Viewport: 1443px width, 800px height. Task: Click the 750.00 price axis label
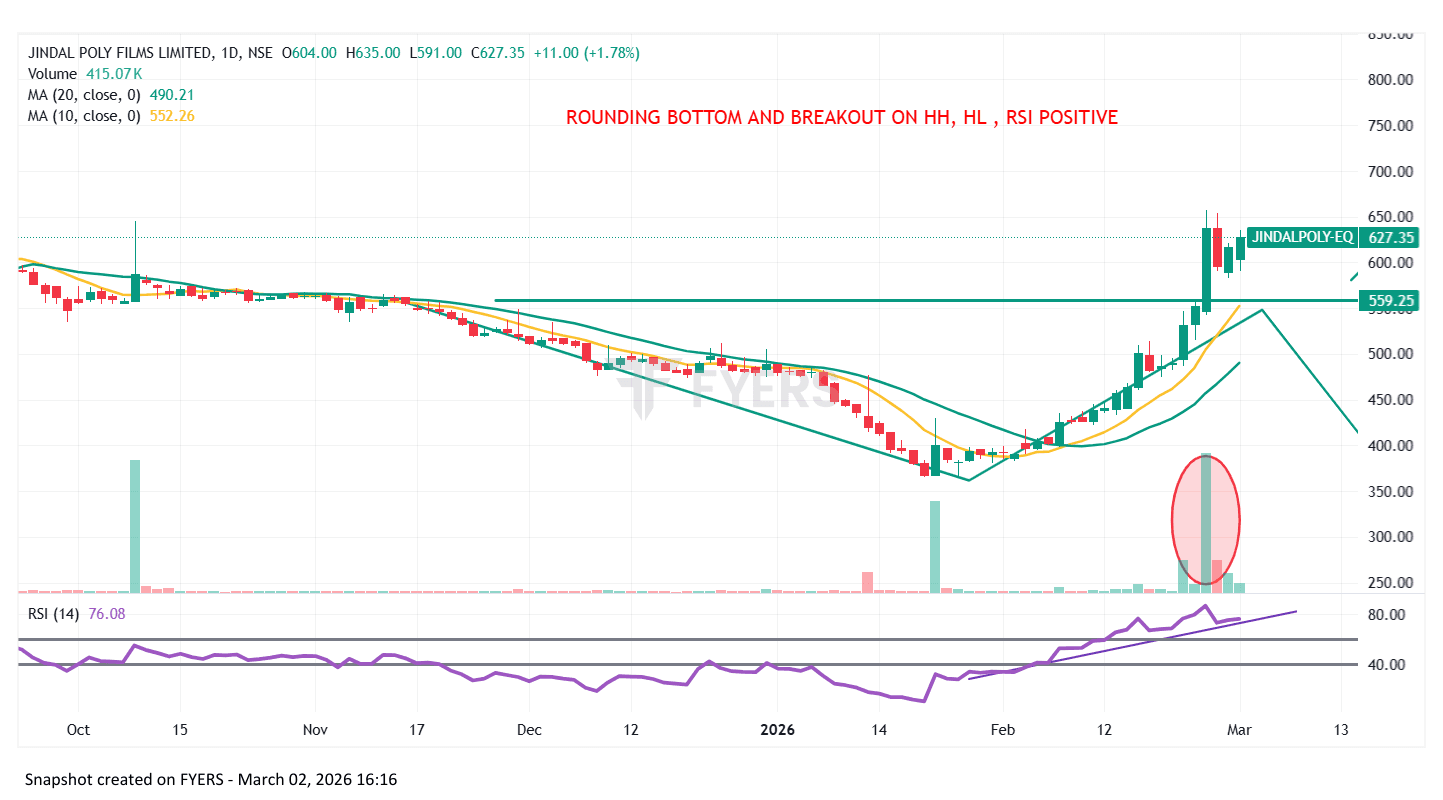pos(1390,126)
